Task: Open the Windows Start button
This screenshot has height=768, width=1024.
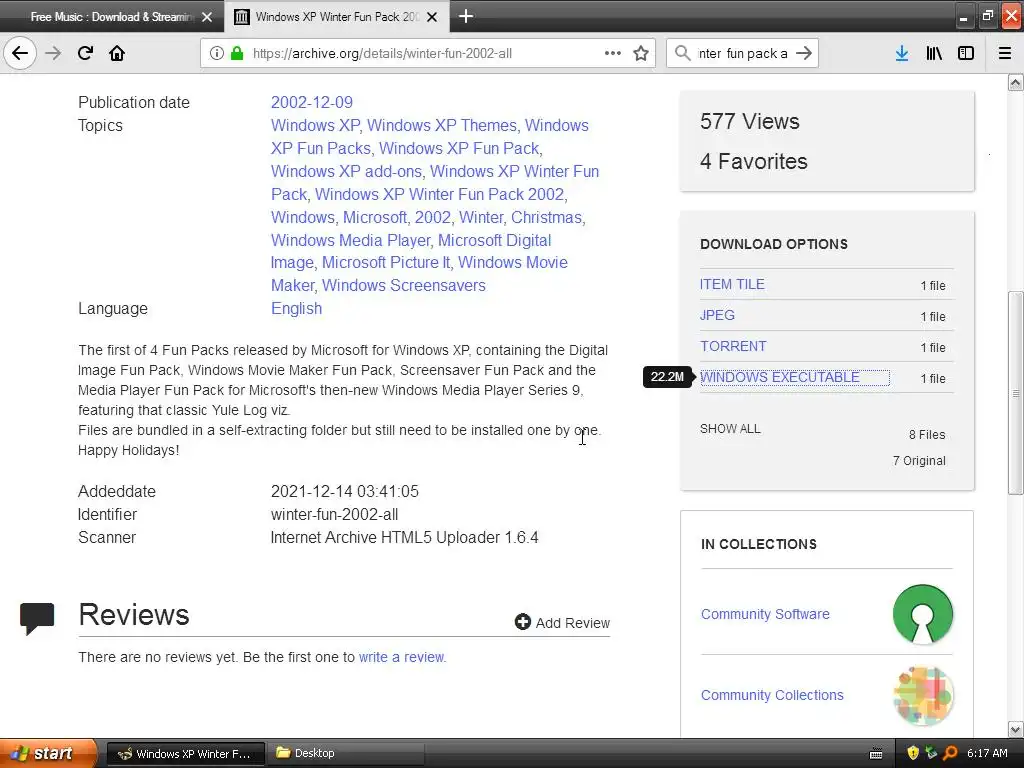Action: coord(48,753)
